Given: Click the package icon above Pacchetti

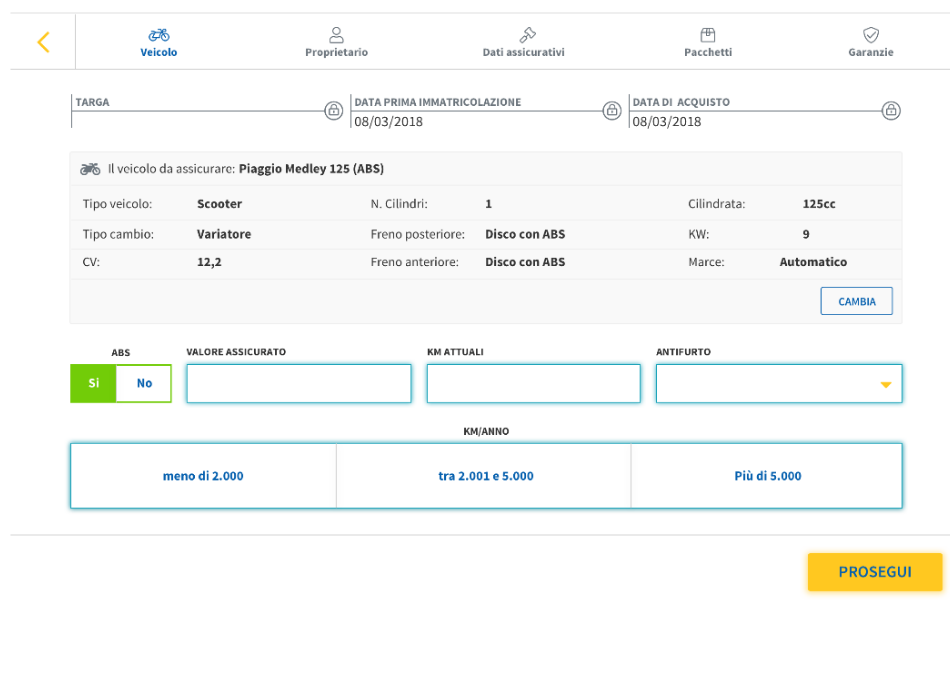Looking at the screenshot, I should pos(708,35).
